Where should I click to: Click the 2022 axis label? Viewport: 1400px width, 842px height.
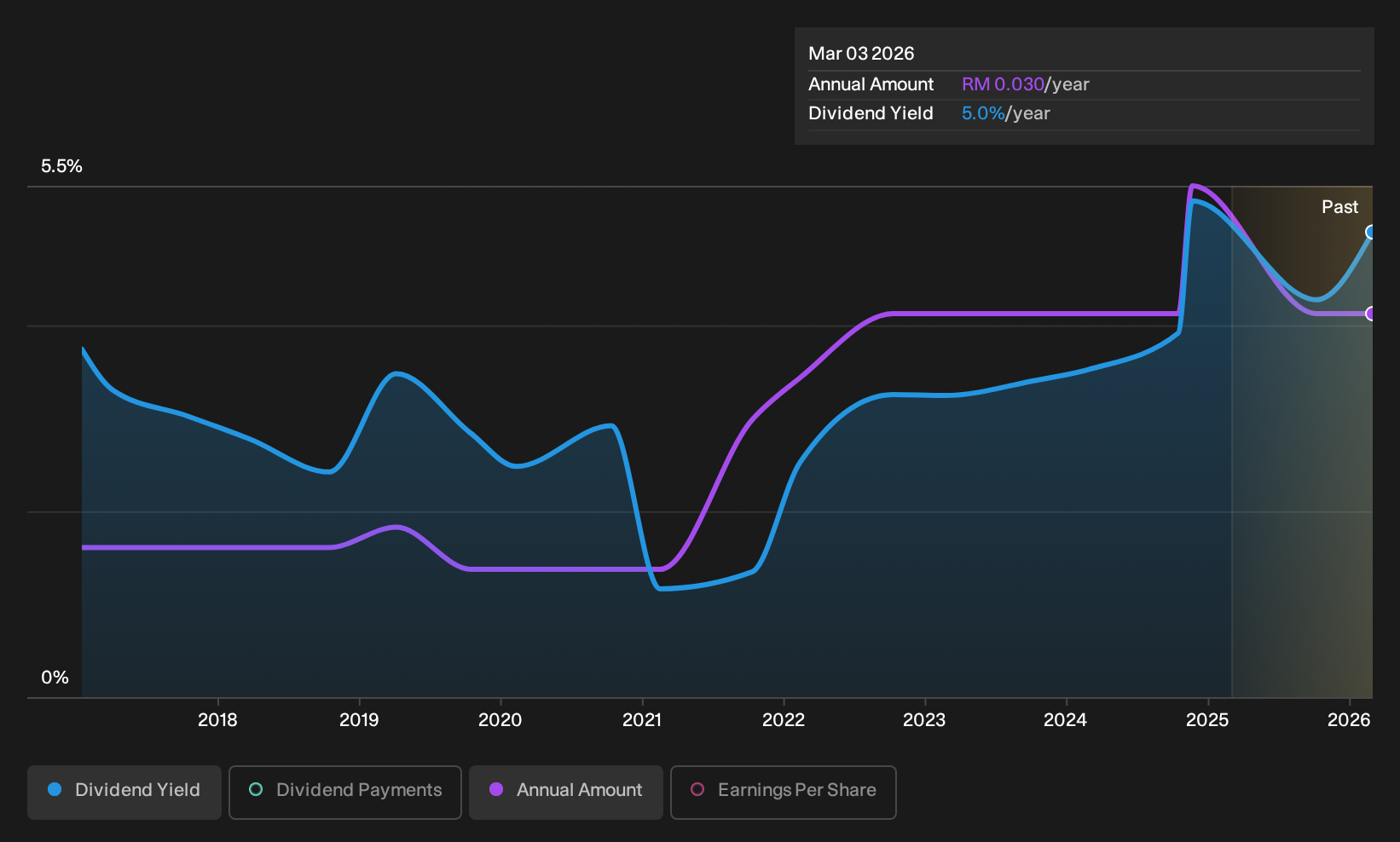pyautogui.click(x=784, y=720)
